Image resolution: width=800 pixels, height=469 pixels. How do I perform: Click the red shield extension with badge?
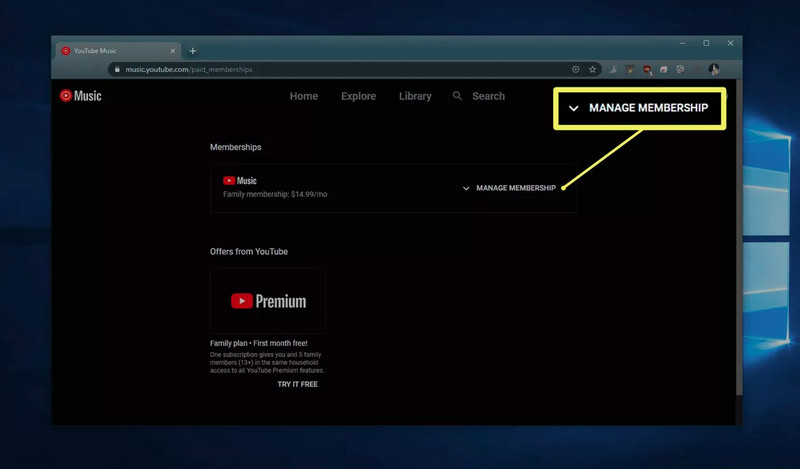[647, 69]
